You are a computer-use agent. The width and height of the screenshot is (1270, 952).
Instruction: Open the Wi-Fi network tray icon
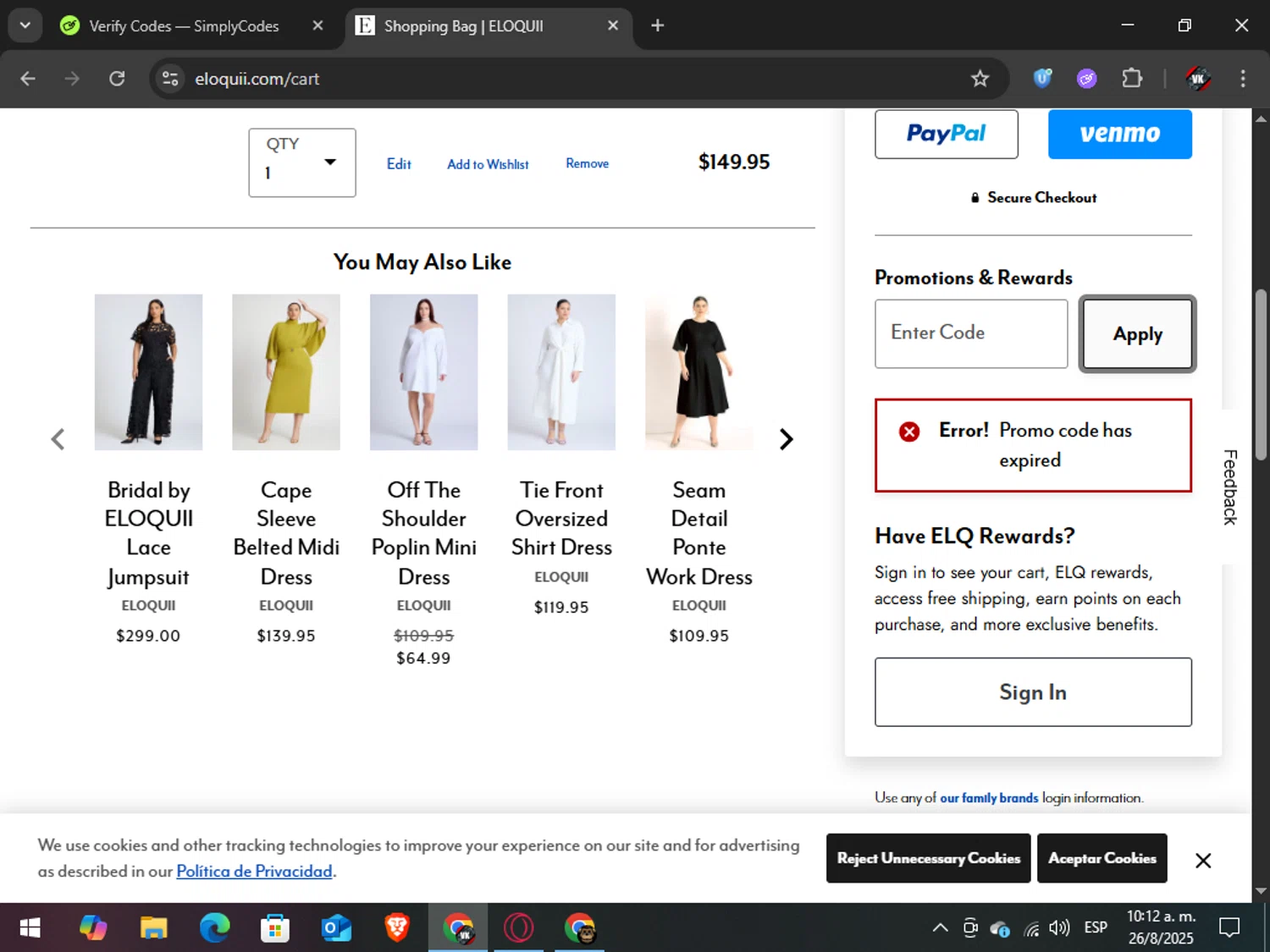tap(1030, 929)
